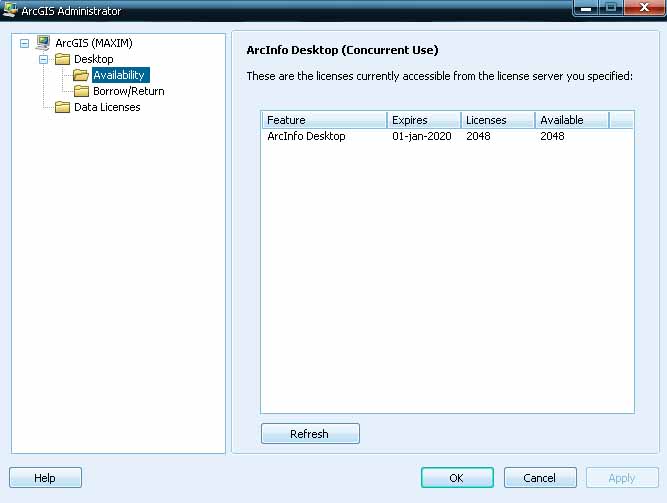Sort by the Expires column header
Image resolution: width=667 pixels, height=503 pixels.
coord(424,120)
